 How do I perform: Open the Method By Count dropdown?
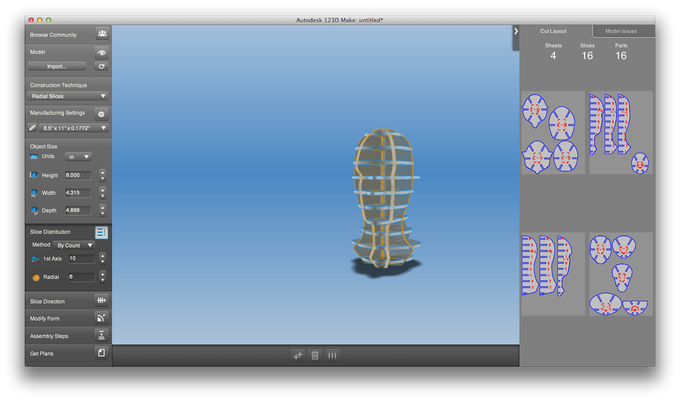pyautogui.click(x=74, y=245)
